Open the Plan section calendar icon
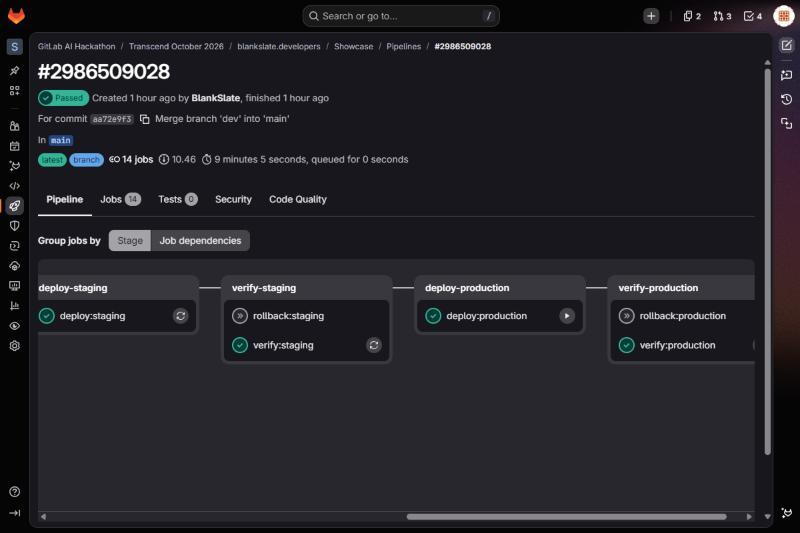800x533 pixels. (14, 146)
